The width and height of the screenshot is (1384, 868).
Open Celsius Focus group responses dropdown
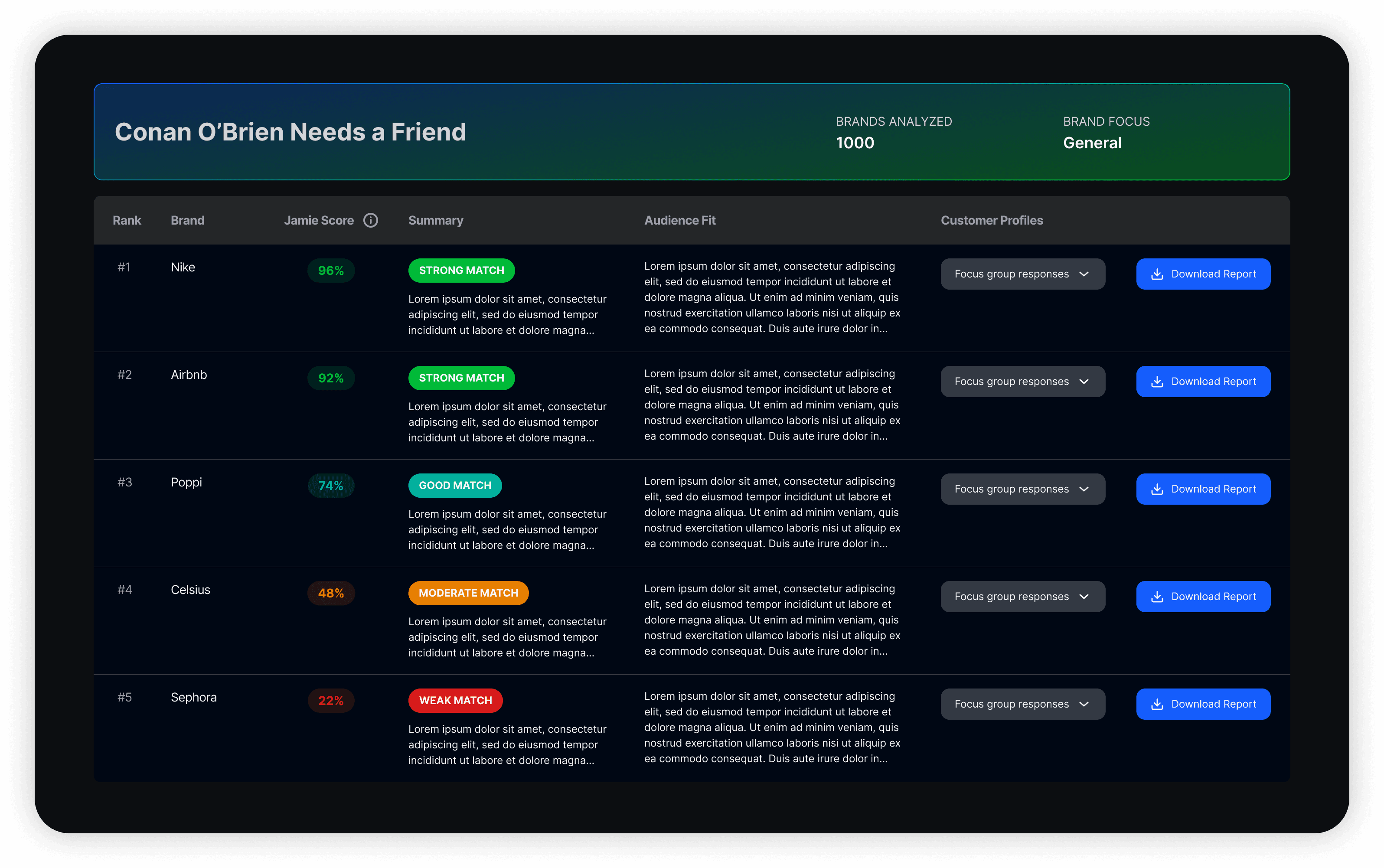pyautogui.click(x=1022, y=597)
